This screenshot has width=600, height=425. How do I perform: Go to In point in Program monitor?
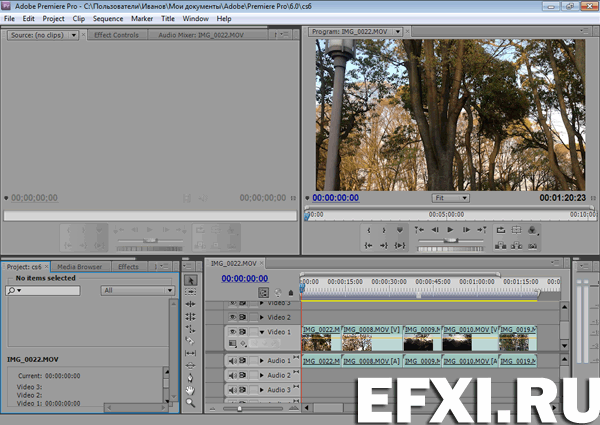[368, 246]
